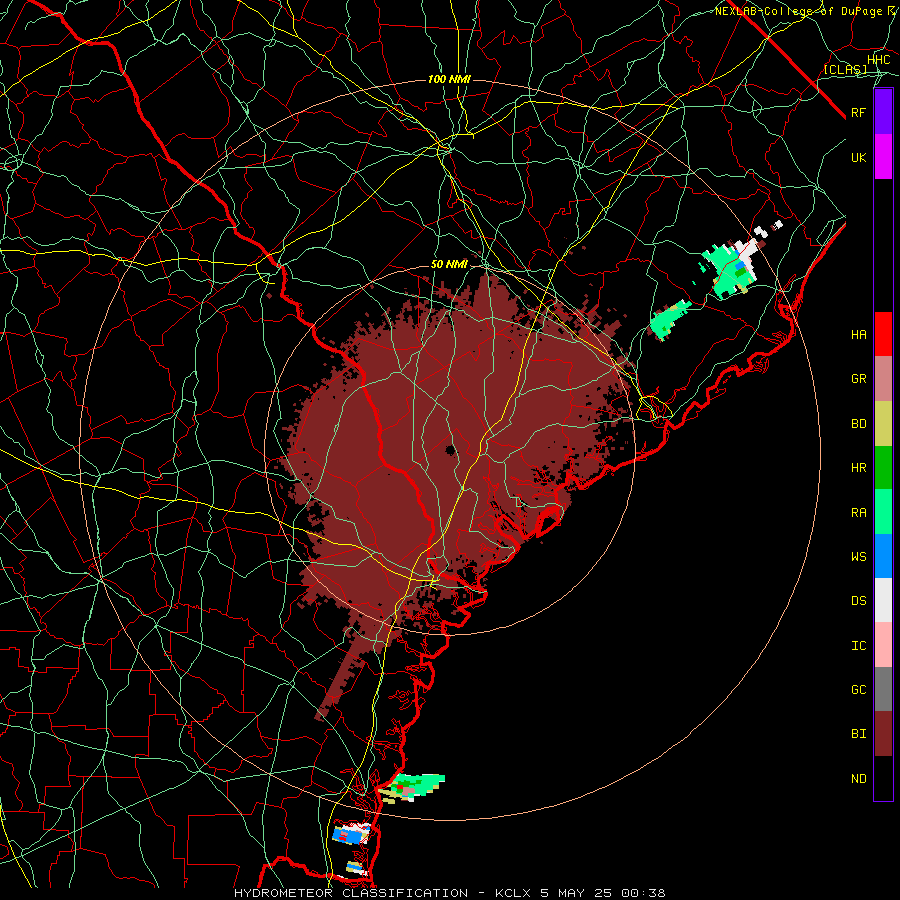Click the ND legend label
Viewport: 900px width, 900px height.
coord(859,779)
